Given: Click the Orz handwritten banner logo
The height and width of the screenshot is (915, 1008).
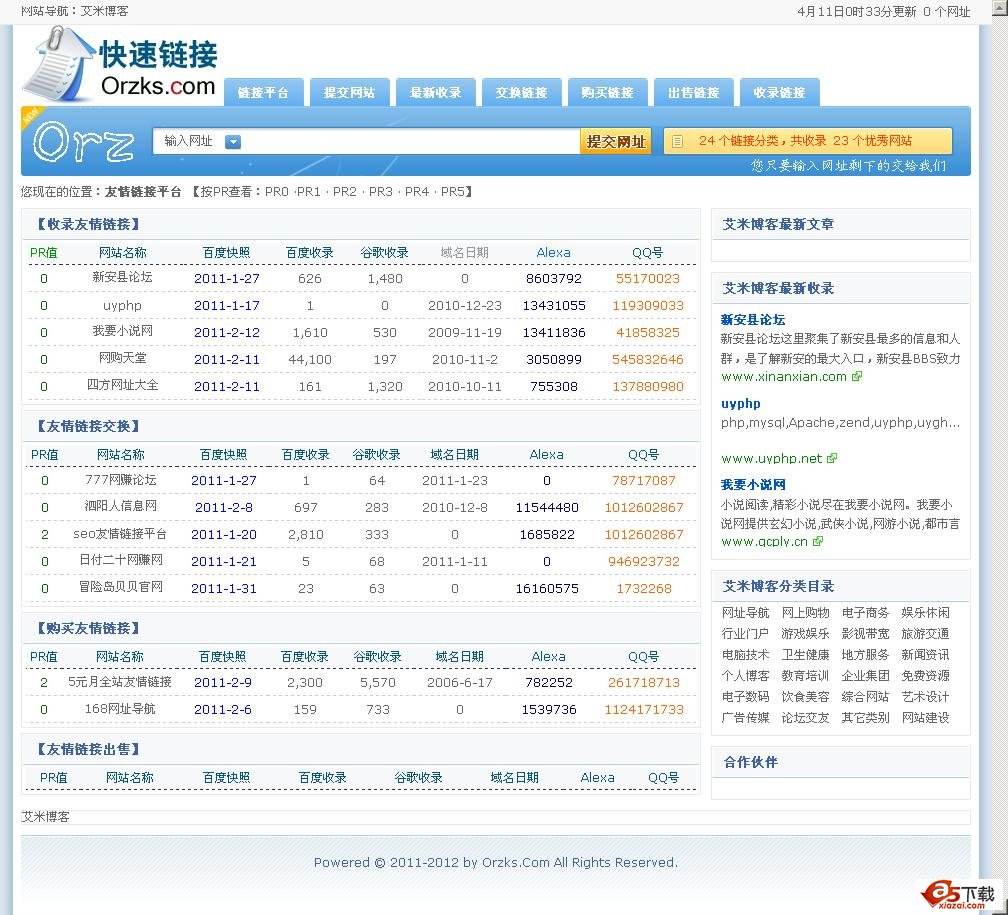Looking at the screenshot, I should pos(83,143).
